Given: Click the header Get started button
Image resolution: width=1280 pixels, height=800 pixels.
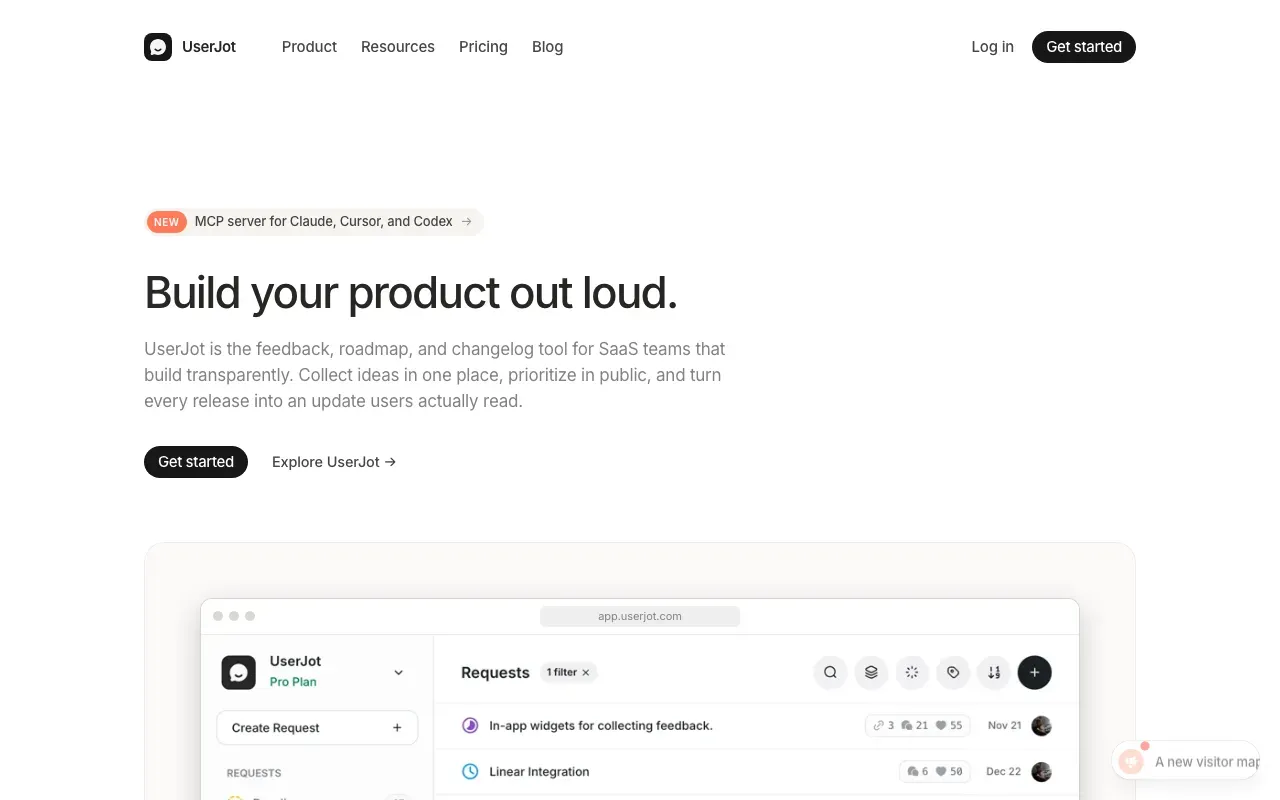Looking at the screenshot, I should tap(1084, 47).
